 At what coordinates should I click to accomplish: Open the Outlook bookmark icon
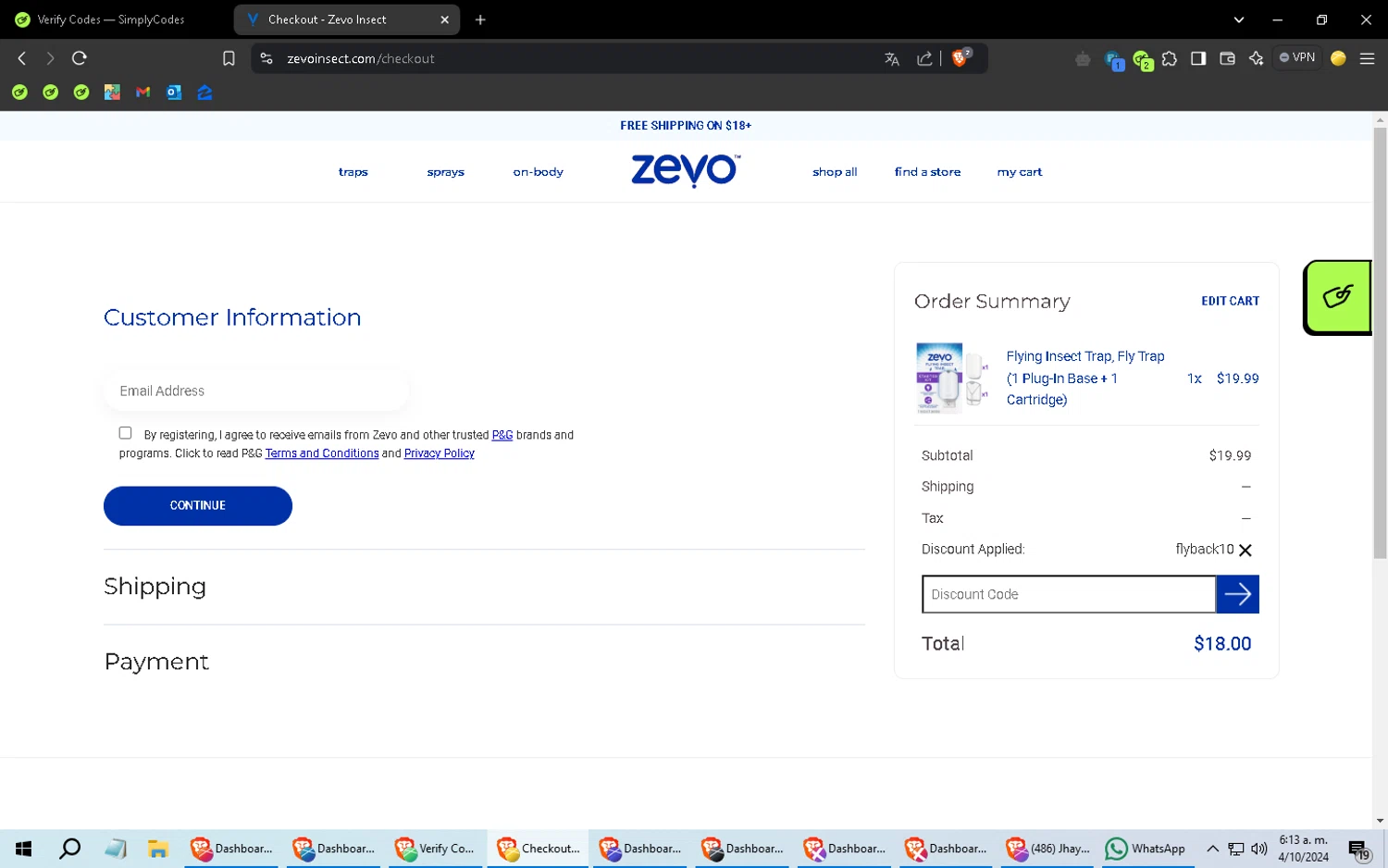pos(174,93)
